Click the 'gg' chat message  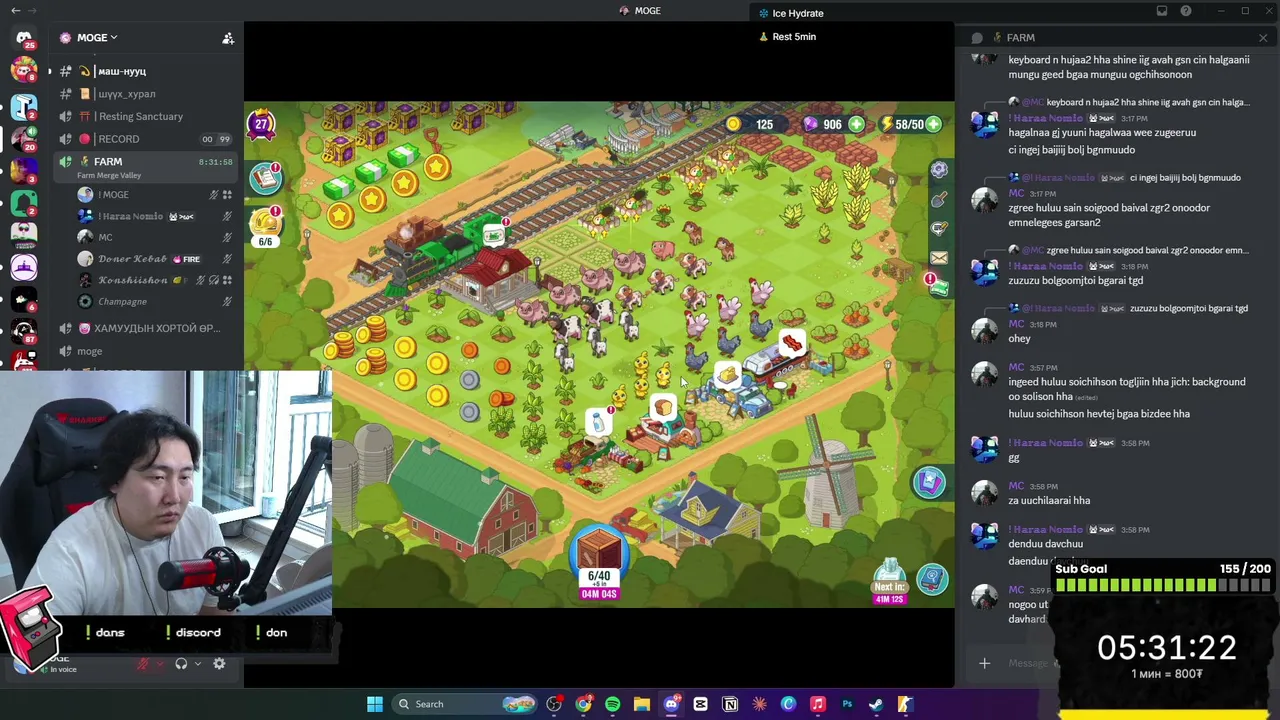click(1014, 458)
